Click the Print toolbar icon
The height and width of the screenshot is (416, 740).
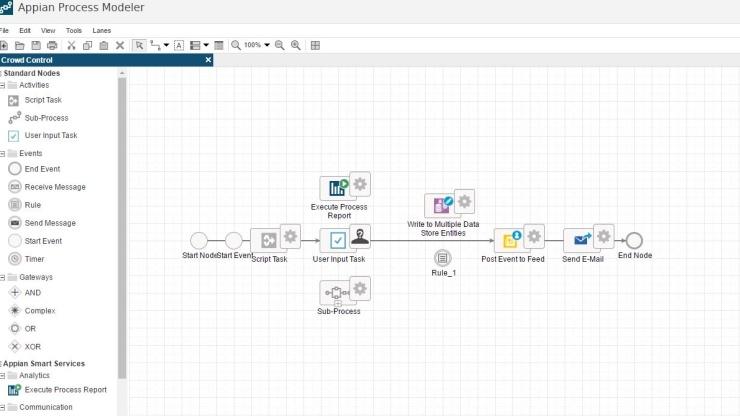pos(52,45)
